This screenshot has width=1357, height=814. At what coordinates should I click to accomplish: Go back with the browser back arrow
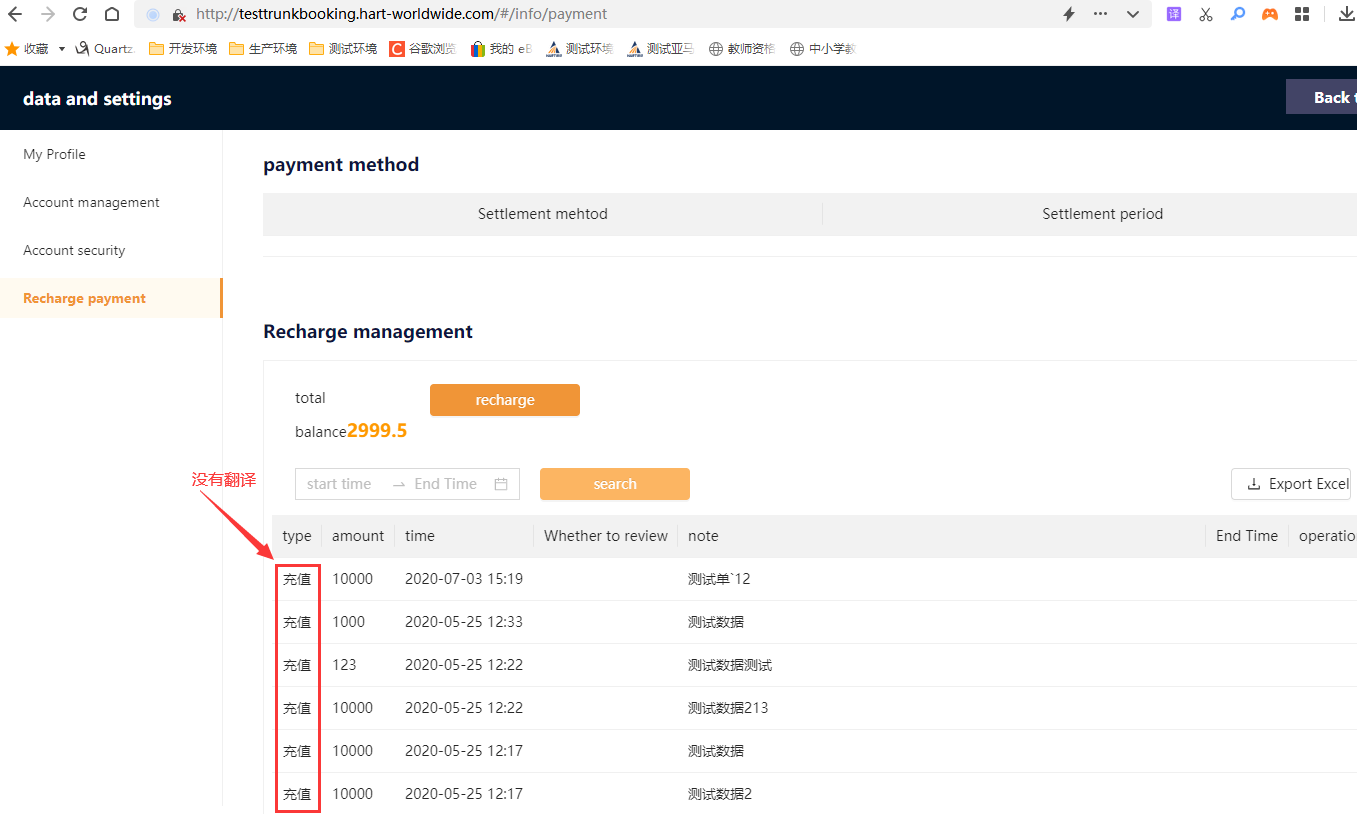pos(15,14)
